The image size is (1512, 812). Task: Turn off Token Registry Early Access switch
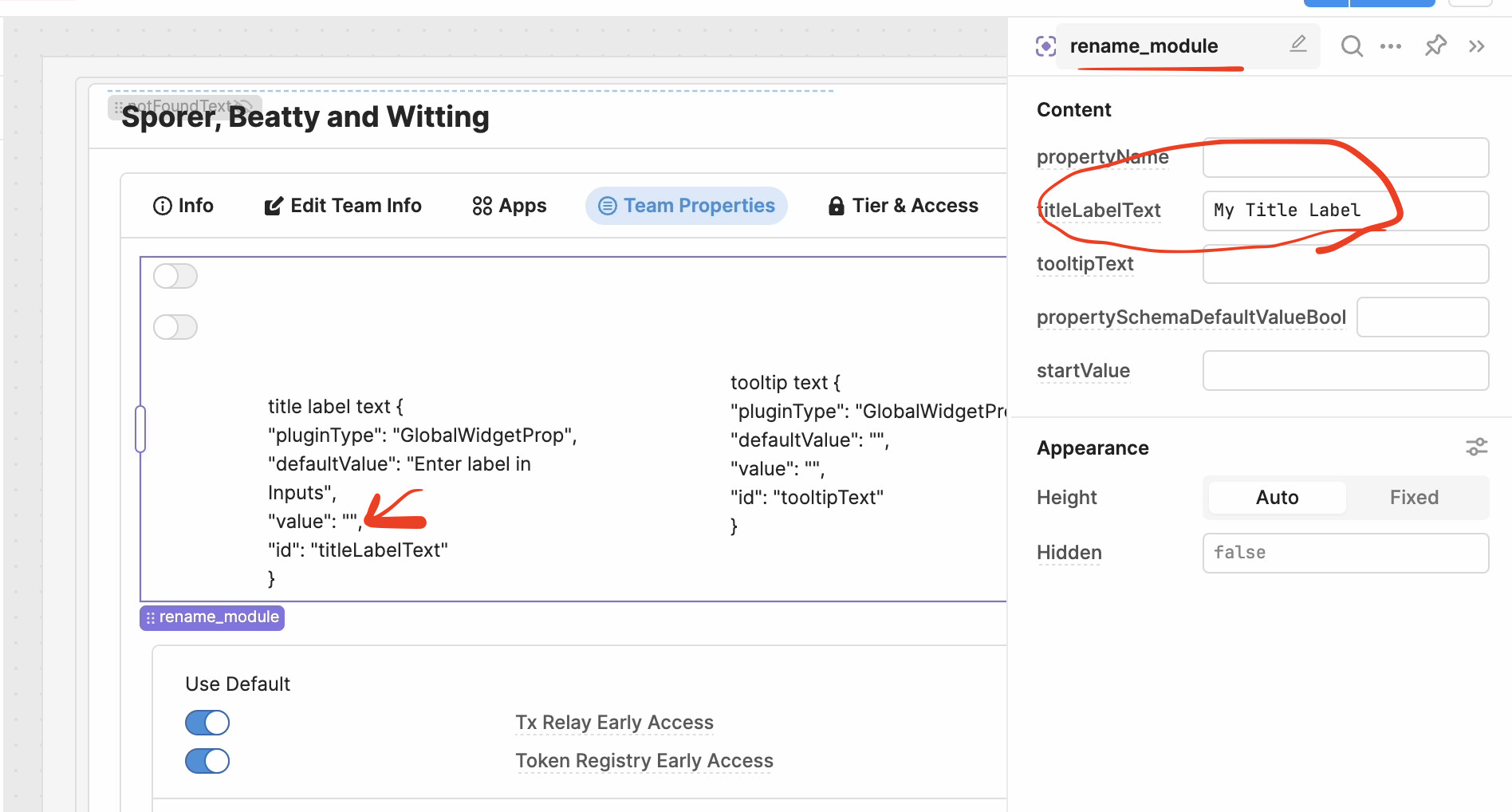(x=207, y=761)
